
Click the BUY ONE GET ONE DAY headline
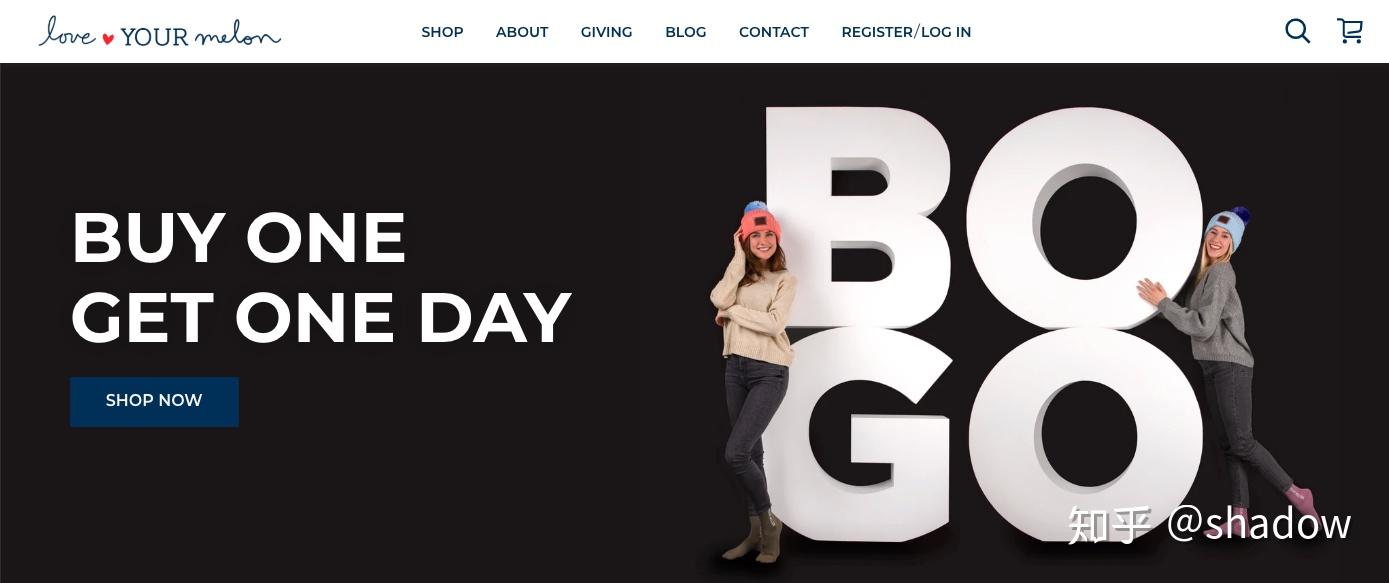[x=321, y=278]
